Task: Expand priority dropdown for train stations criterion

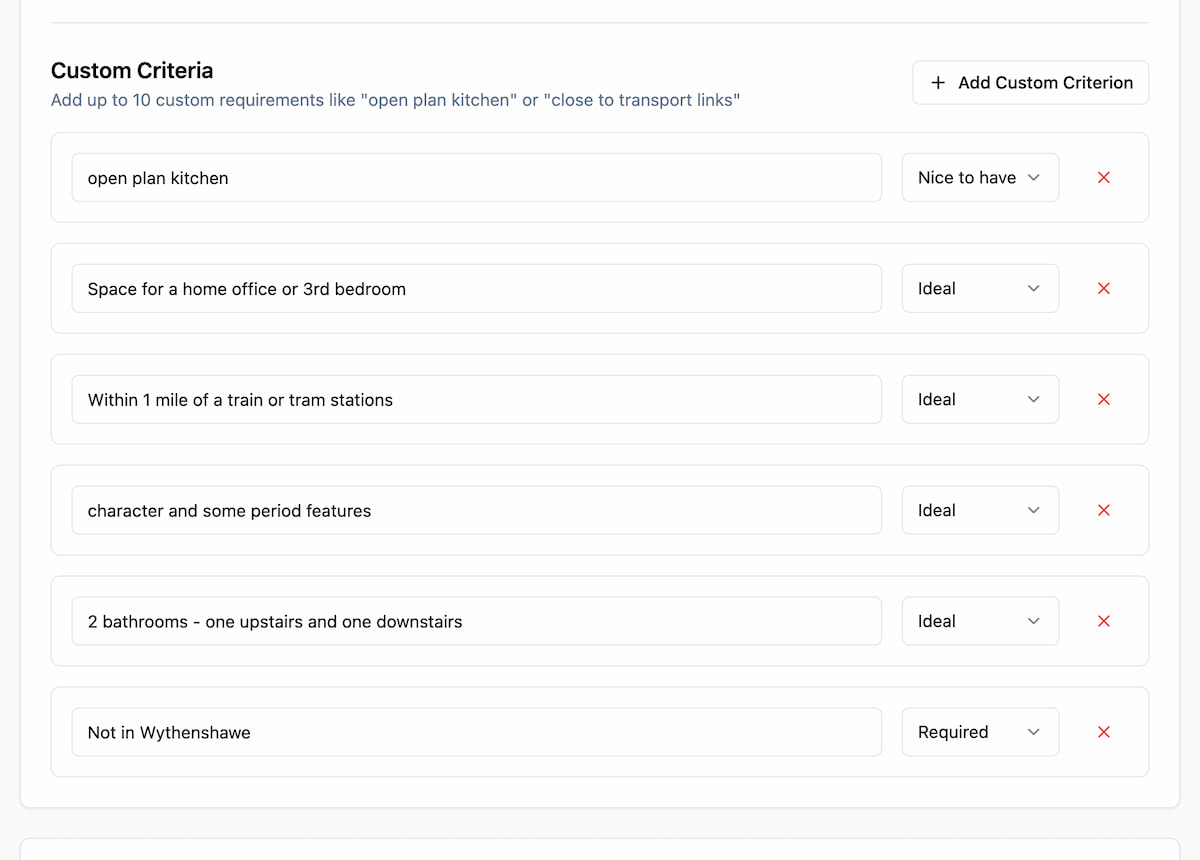Action: pyautogui.click(x=979, y=400)
